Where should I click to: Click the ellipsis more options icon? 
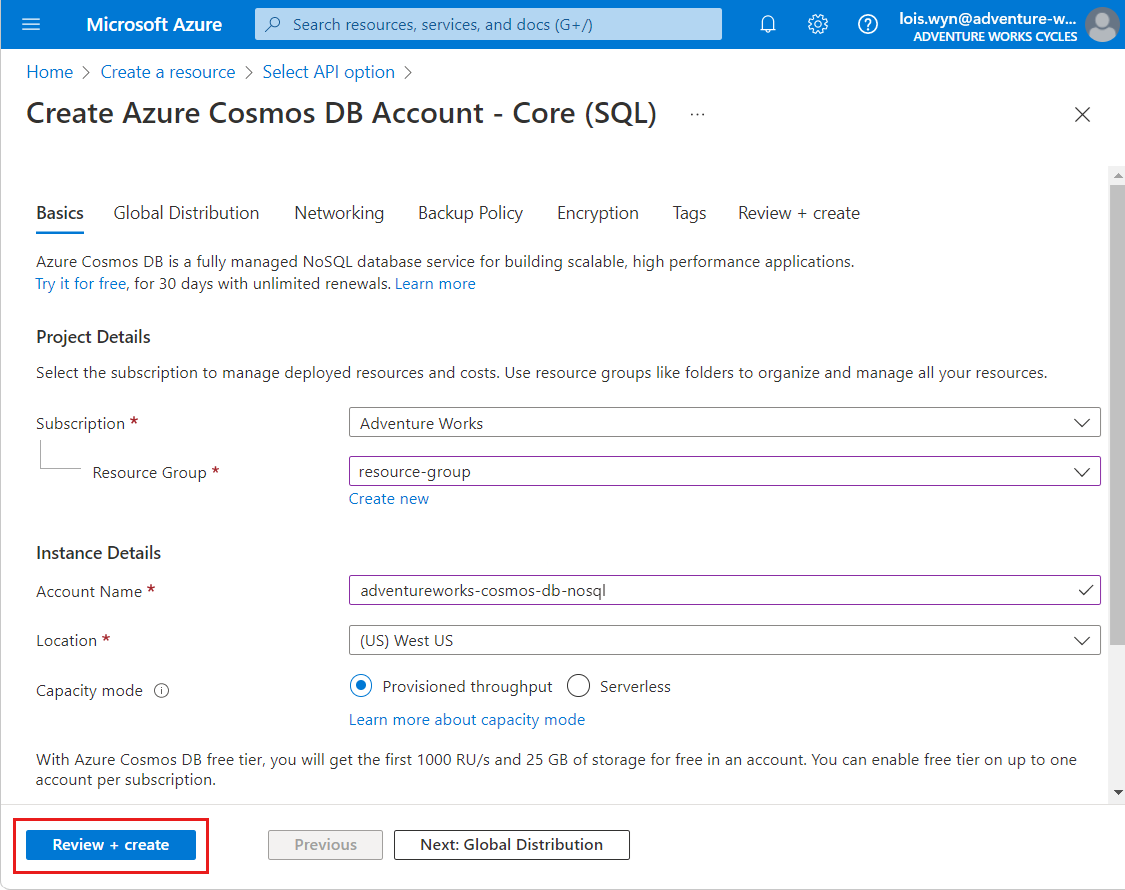697,115
